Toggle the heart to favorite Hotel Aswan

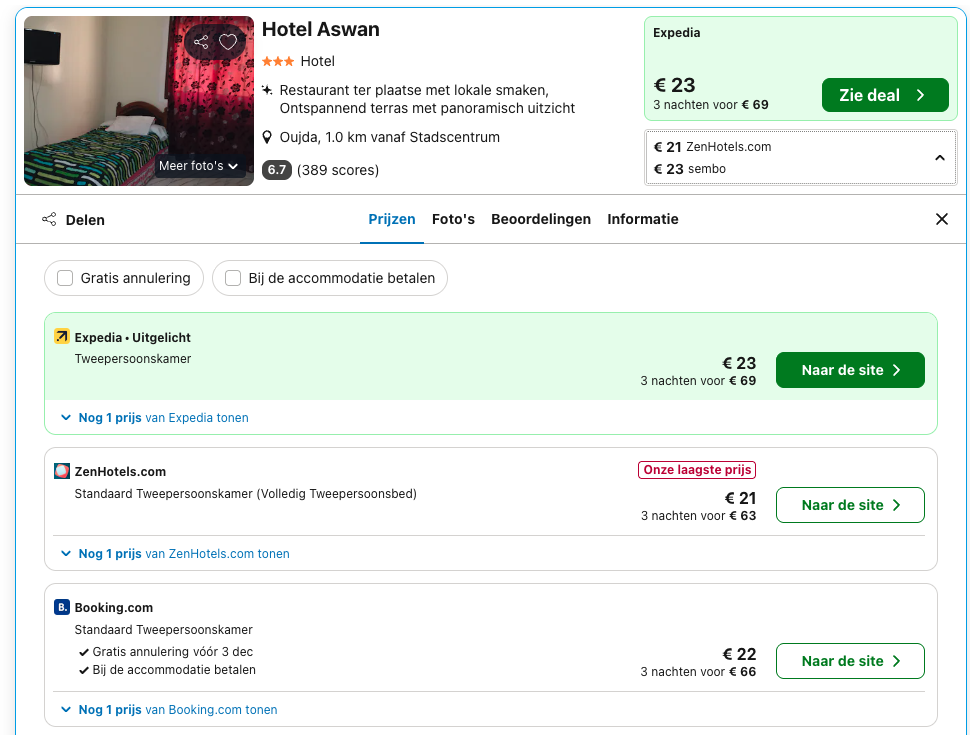click(228, 42)
